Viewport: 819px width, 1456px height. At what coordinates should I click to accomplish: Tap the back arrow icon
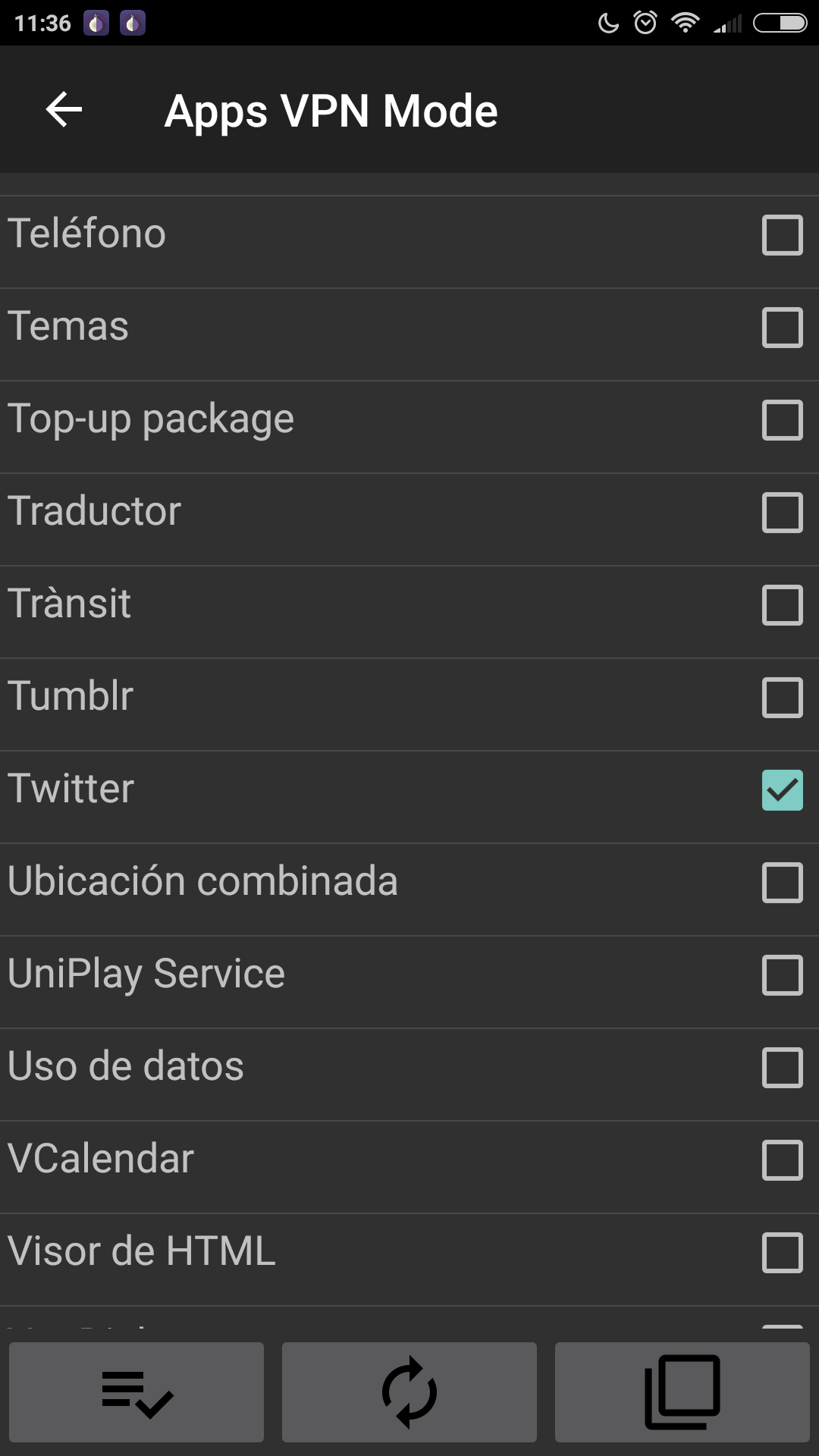point(64,111)
